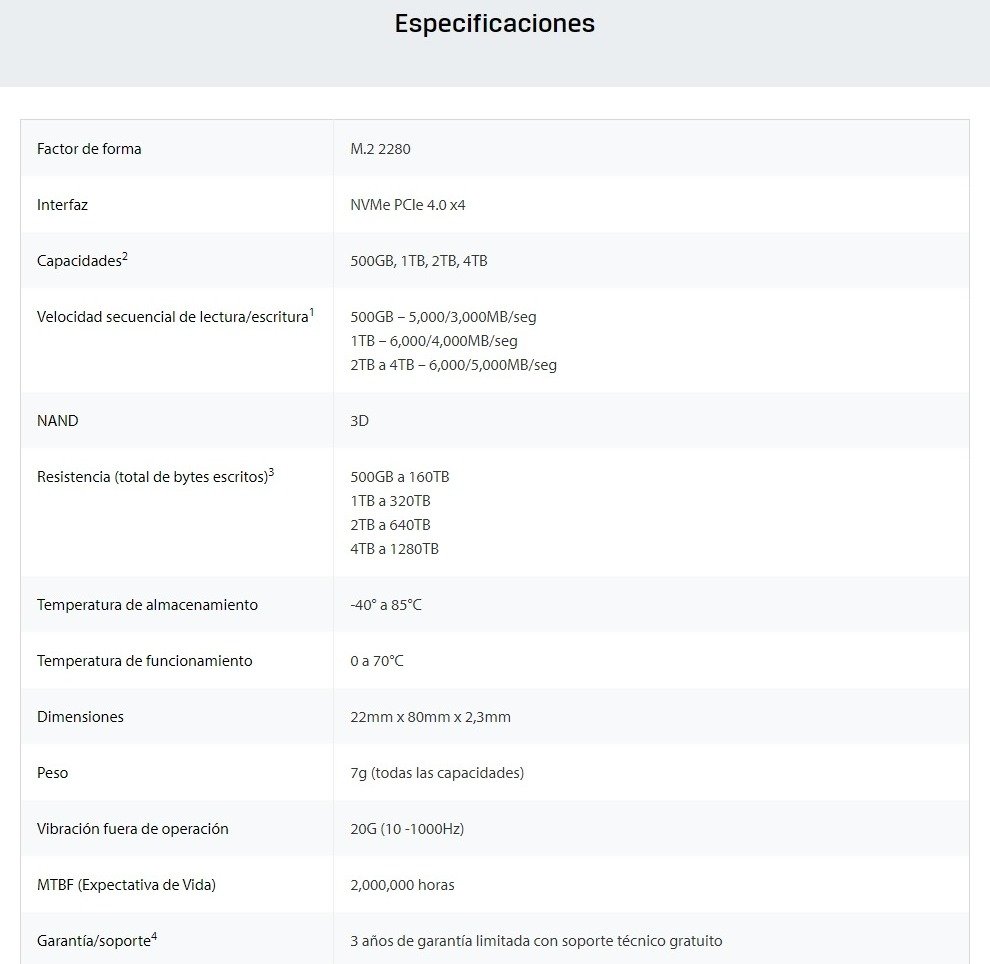Click the NVMe PCIe 4.0 x4 value
This screenshot has width=990, height=964.
408,205
